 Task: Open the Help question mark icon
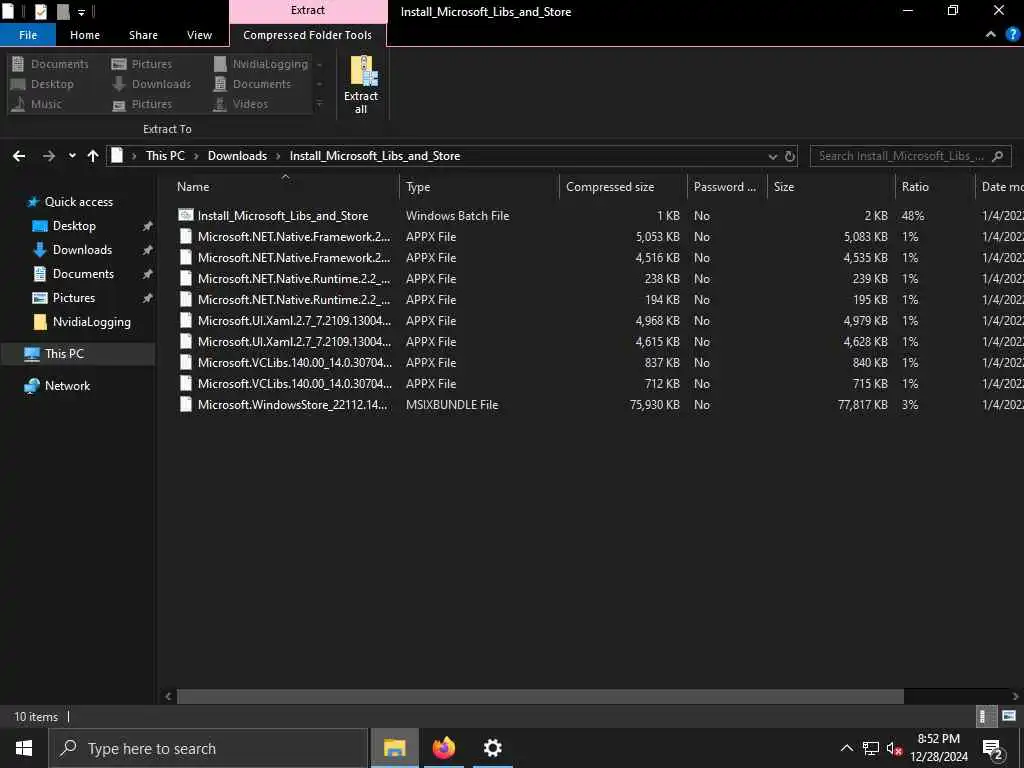1012,35
